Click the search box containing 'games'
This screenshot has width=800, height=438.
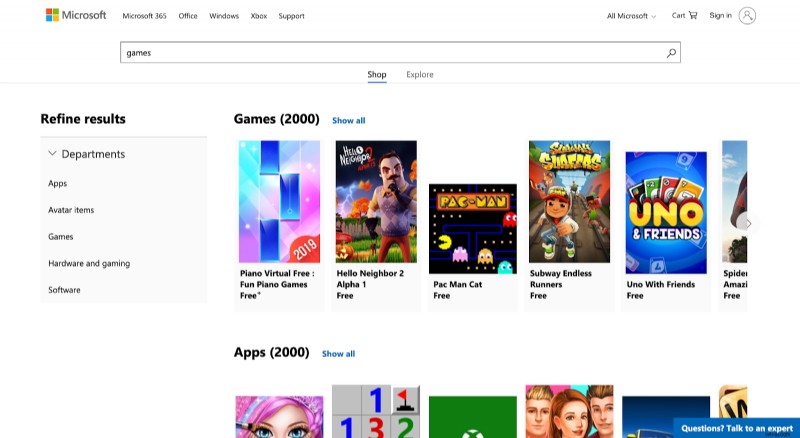pos(390,53)
